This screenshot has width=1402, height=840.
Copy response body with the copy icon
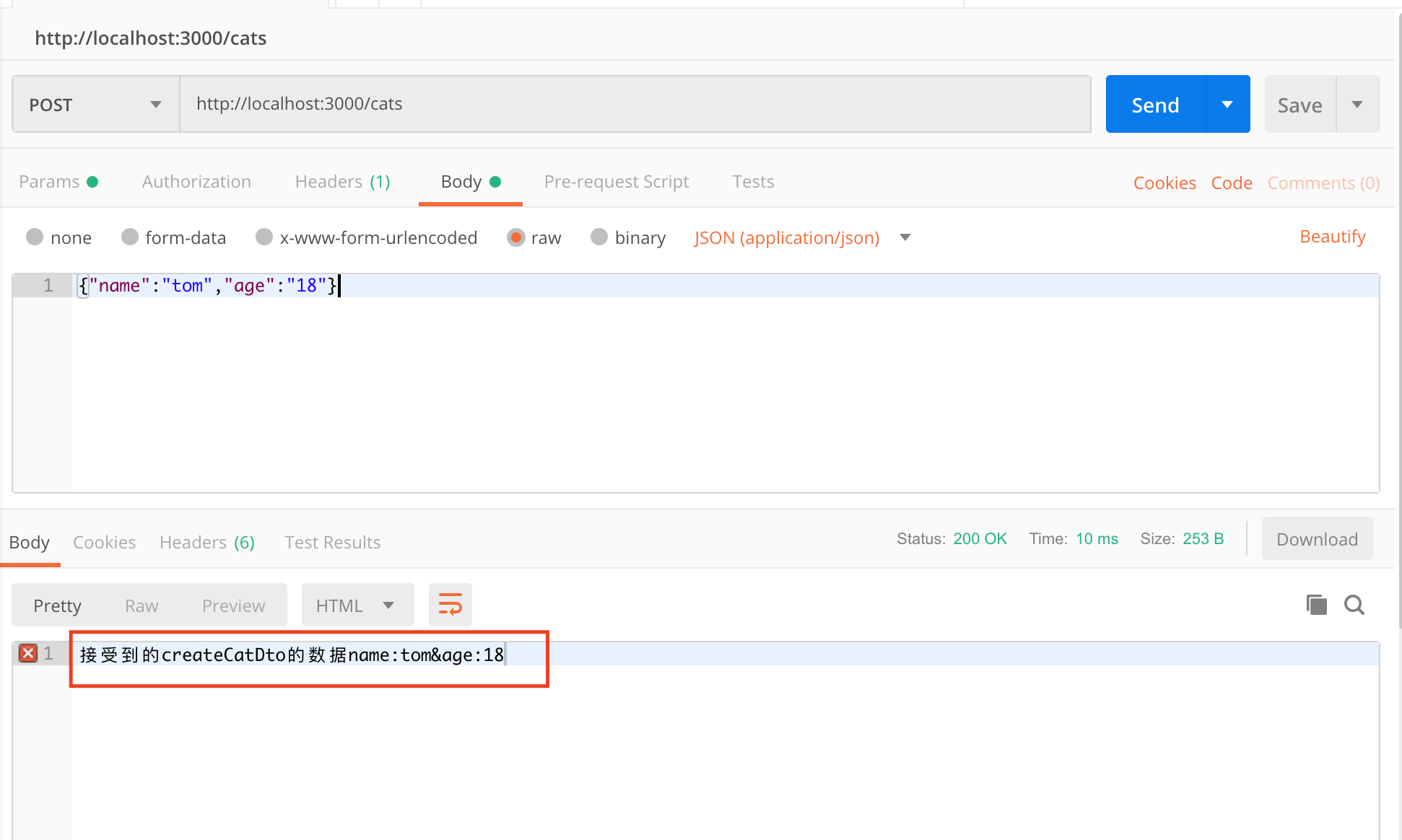(1317, 605)
